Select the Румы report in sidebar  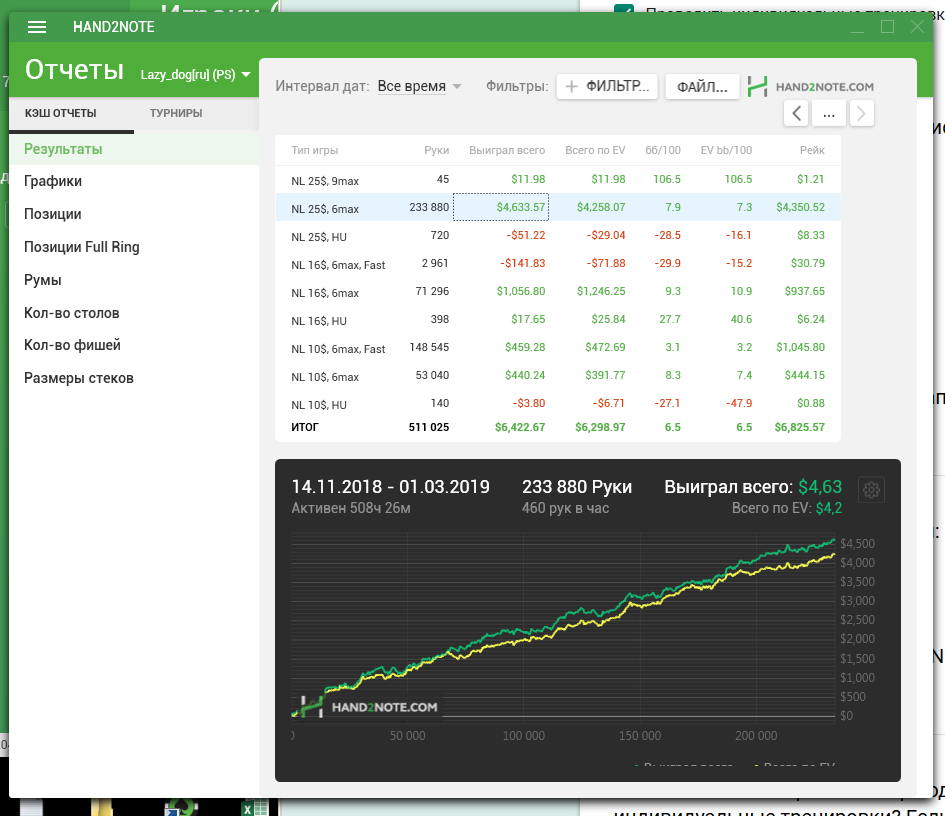43,280
